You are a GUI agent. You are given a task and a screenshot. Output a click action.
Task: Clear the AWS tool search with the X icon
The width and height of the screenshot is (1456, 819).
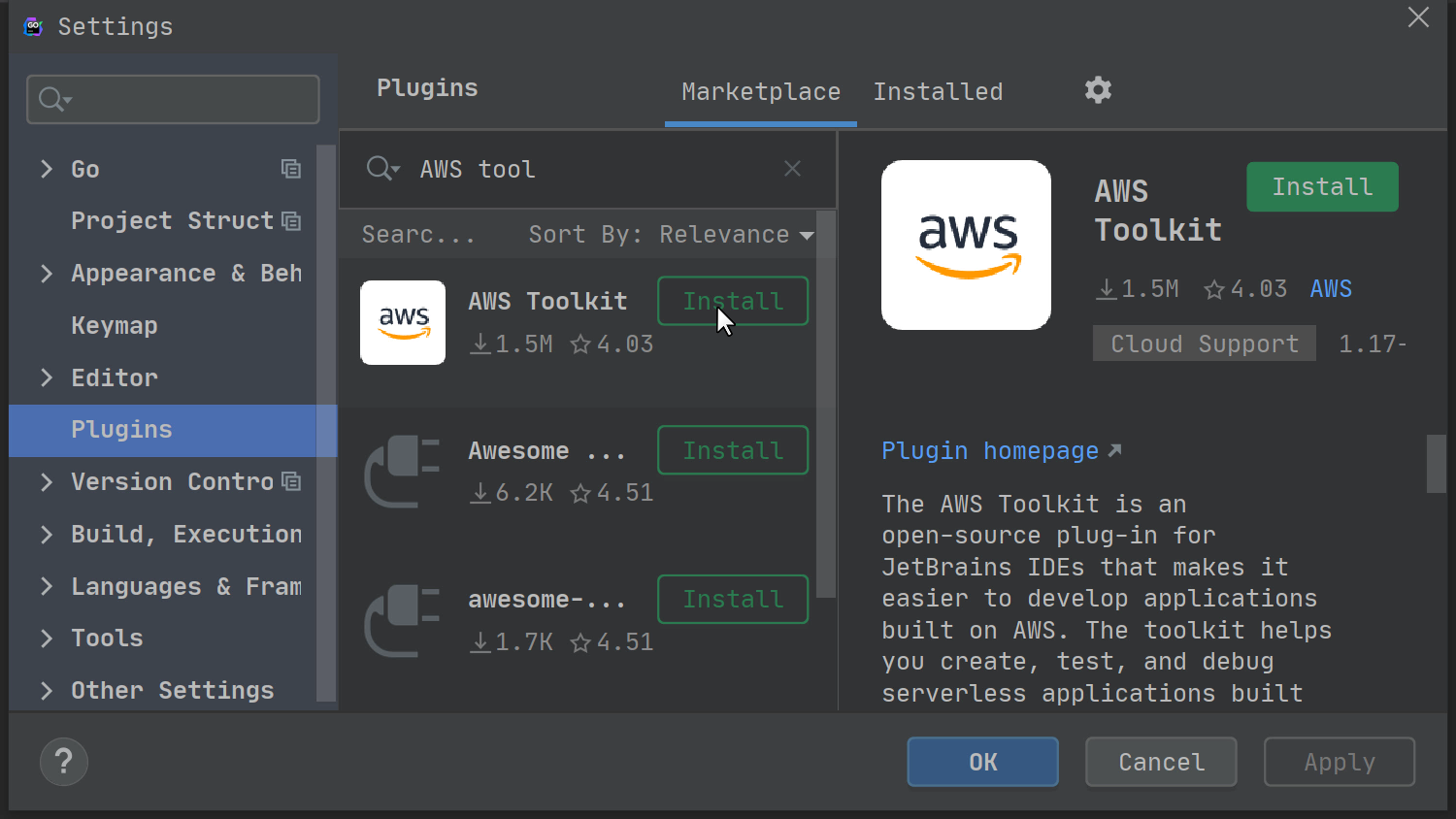pyautogui.click(x=792, y=168)
